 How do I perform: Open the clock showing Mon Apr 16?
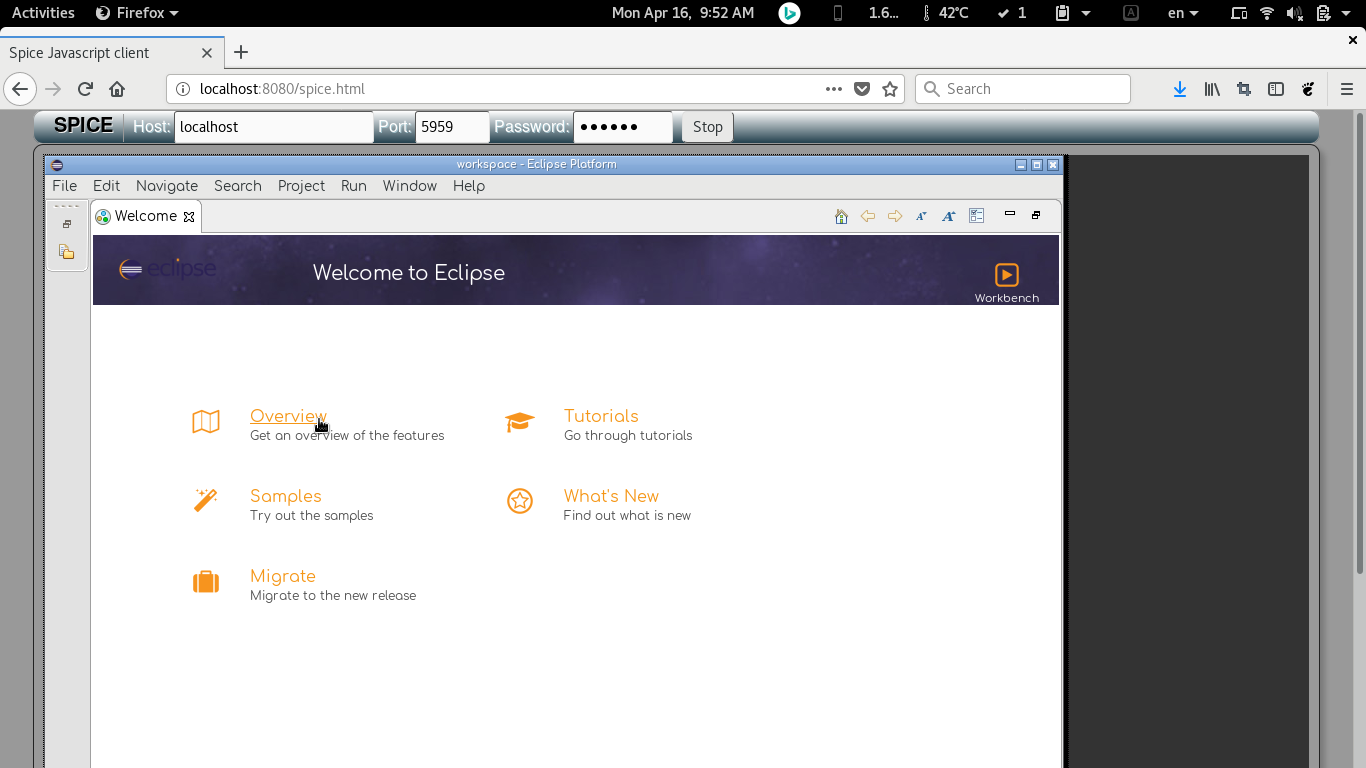(x=683, y=13)
